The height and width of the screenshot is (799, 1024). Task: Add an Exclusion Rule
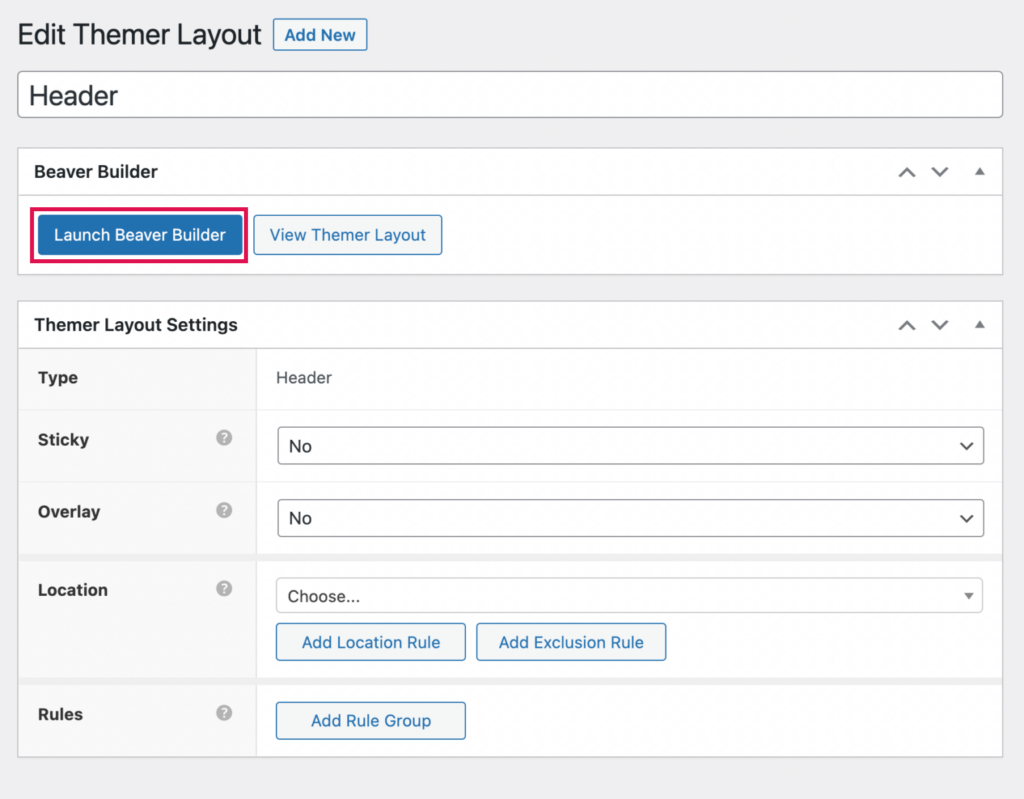tap(571, 642)
